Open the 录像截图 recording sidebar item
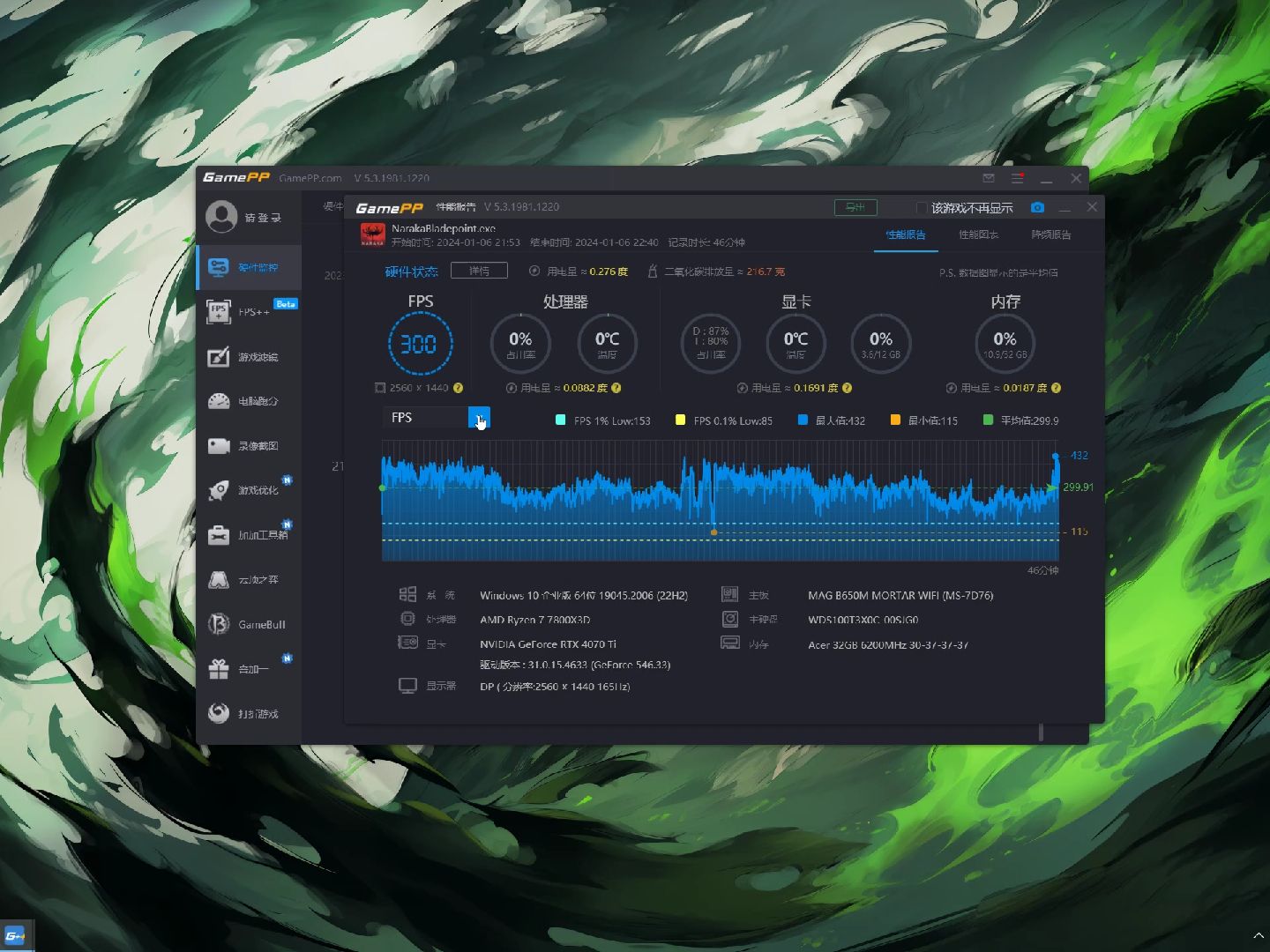 click(x=249, y=446)
